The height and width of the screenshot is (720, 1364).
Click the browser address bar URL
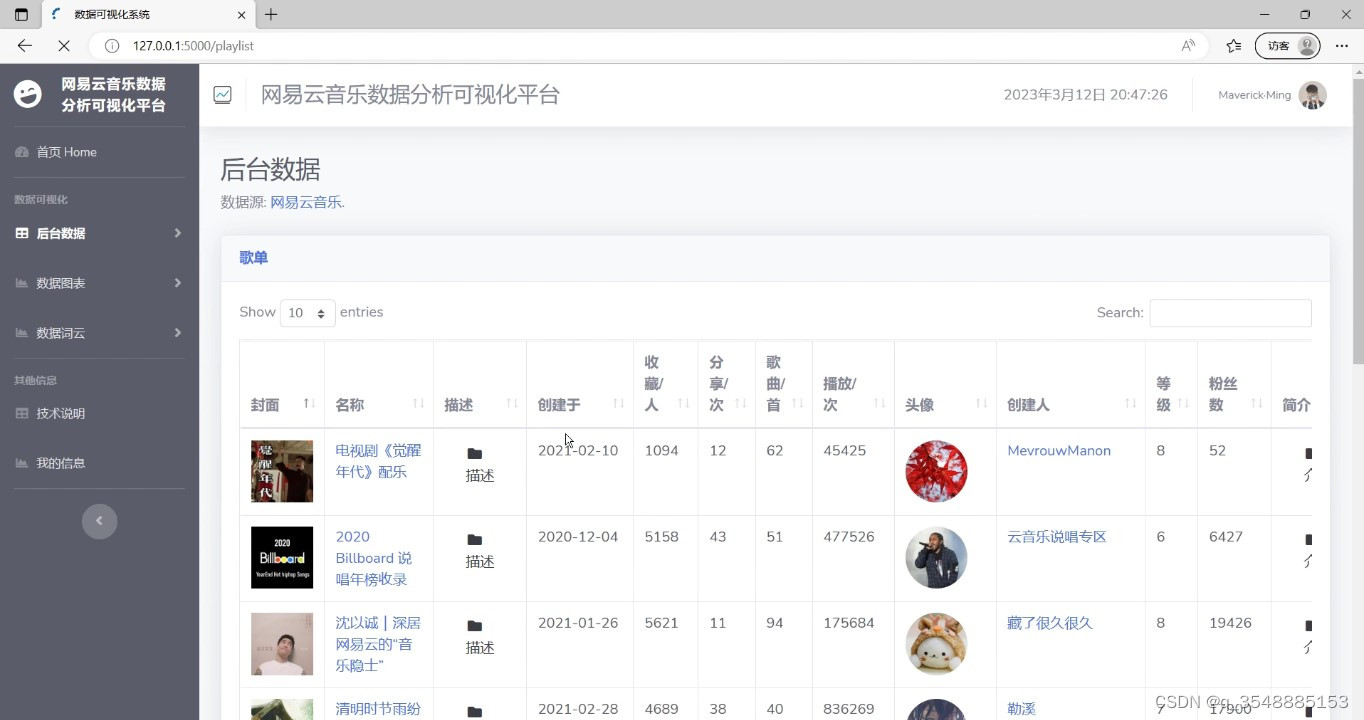click(193, 46)
